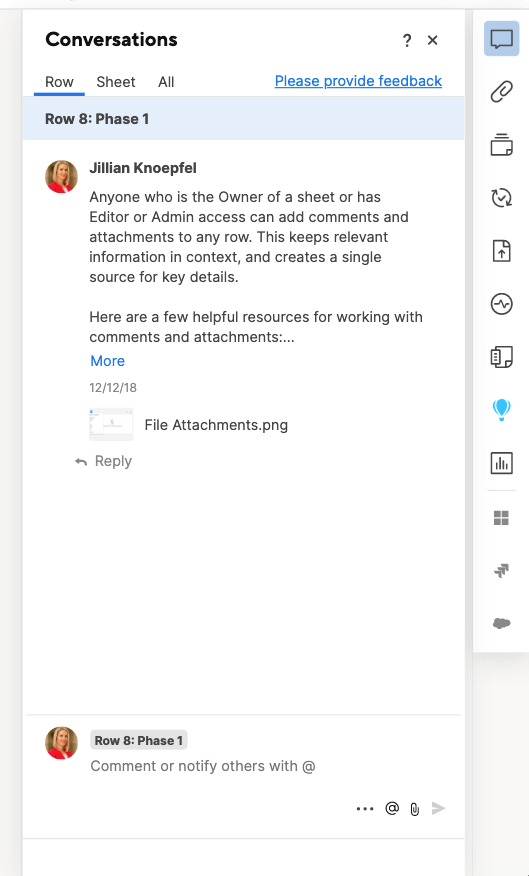Open the Summary sheet icon in sidebar
This screenshot has height=876, width=529.
(x=501, y=357)
